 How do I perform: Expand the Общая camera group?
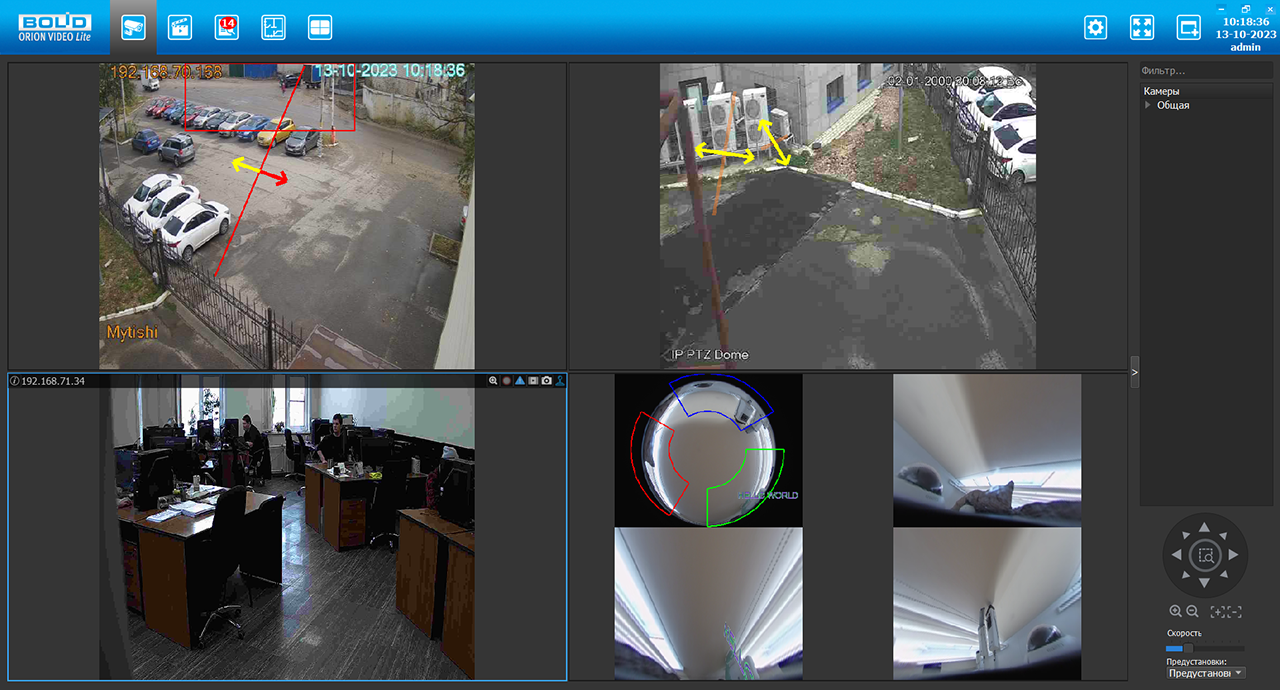pos(1148,105)
